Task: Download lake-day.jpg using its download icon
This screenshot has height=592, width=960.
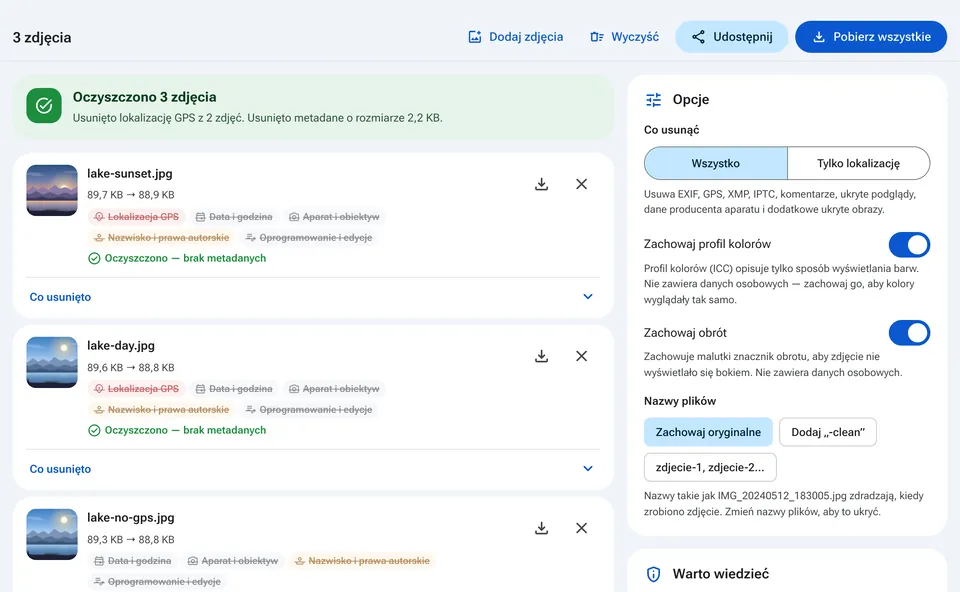Action: (x=541, y=356)
